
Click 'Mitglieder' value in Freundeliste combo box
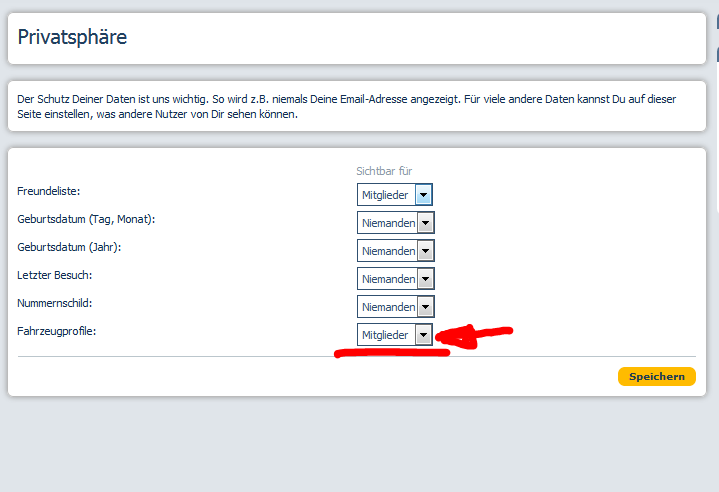point(385,195)
